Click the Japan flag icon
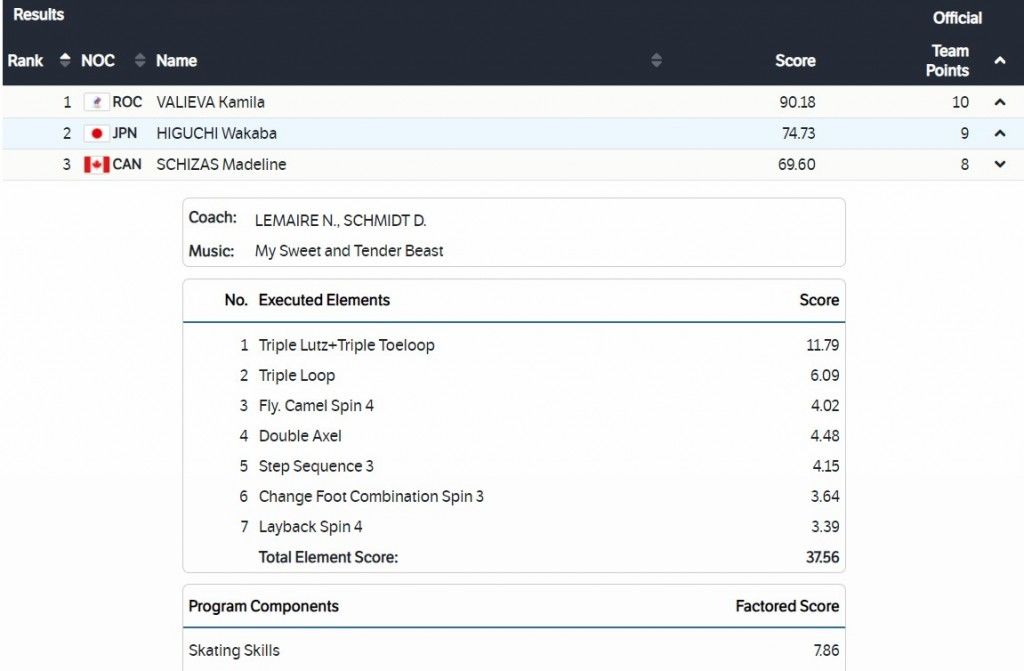 (96, 133)
